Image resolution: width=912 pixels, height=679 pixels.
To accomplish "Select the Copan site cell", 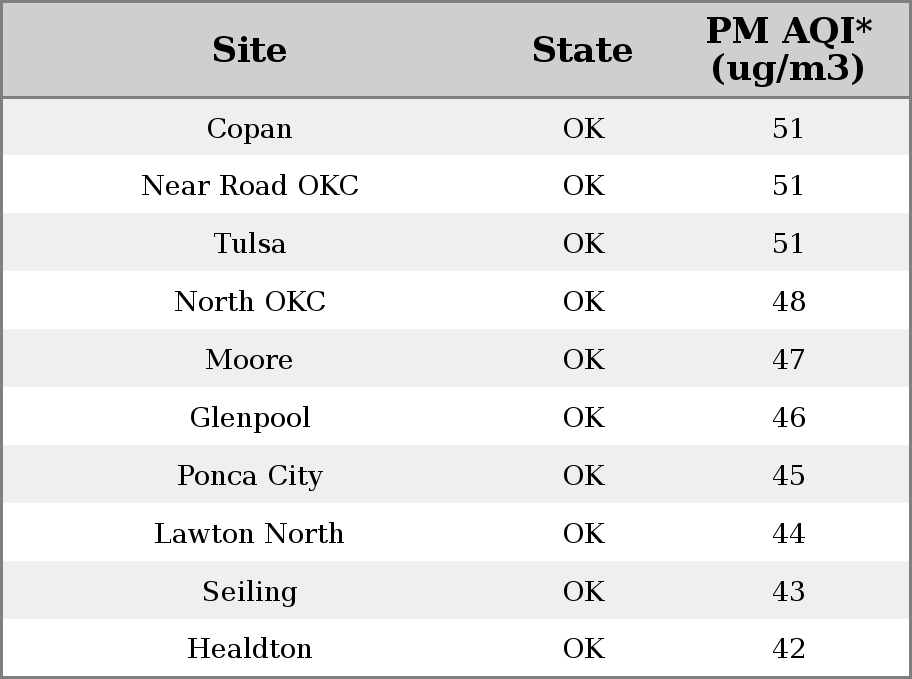I will click(250, 128).
